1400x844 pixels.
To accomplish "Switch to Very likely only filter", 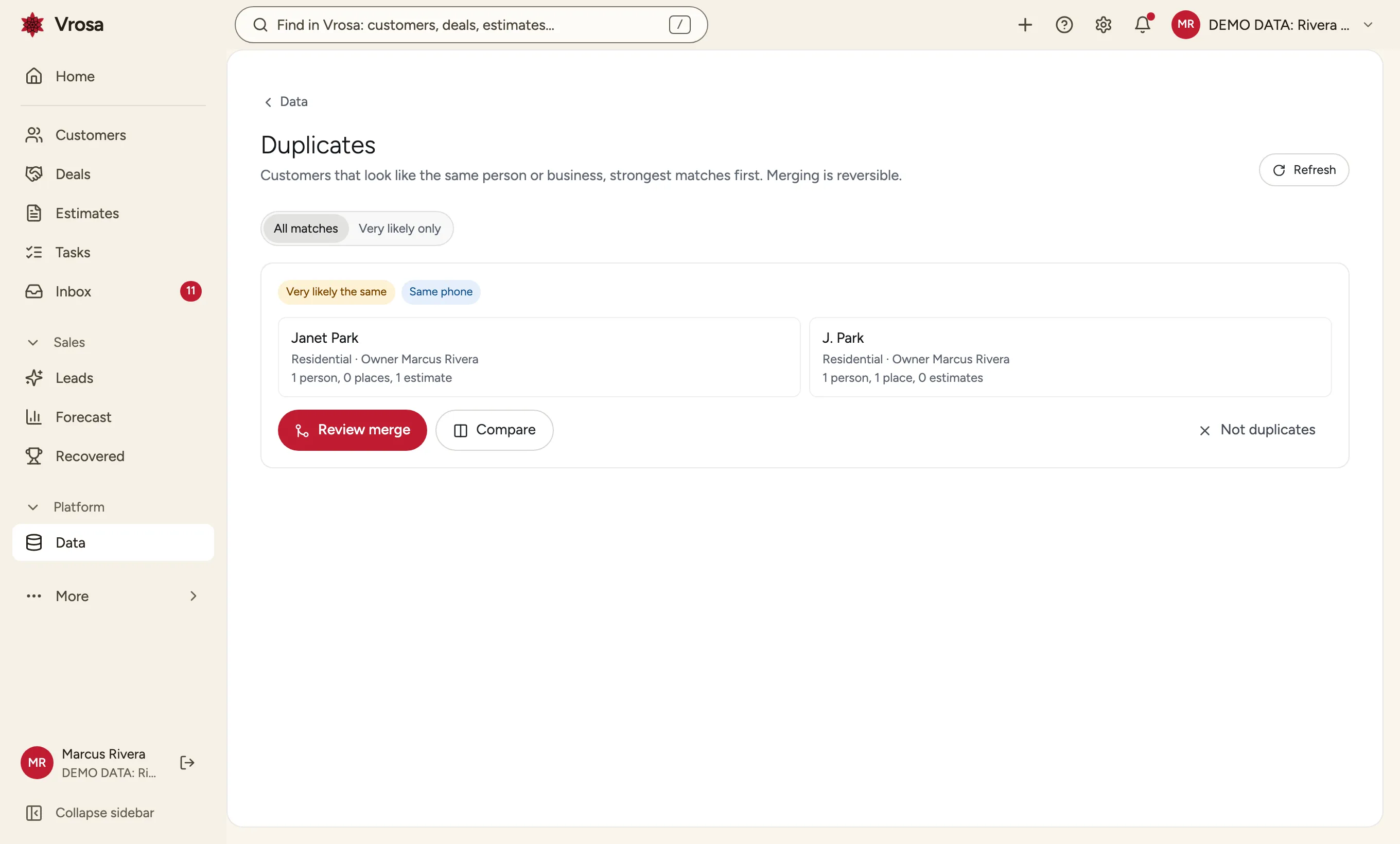I will (x=400, y=228).
